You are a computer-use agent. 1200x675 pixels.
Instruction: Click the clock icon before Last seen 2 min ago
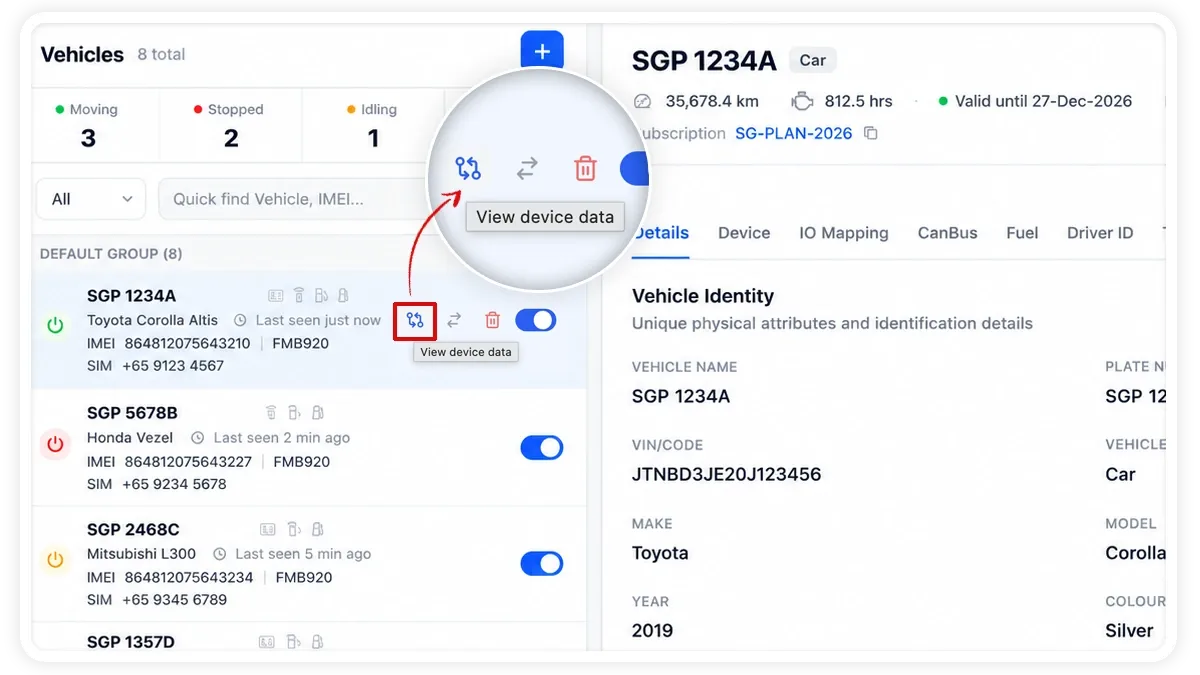(x=198, y=438)
